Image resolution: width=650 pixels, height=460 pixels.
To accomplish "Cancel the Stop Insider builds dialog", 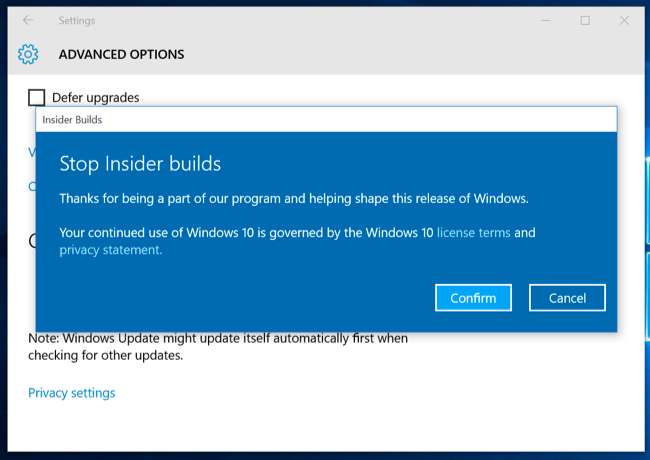I will click(567, 298).
